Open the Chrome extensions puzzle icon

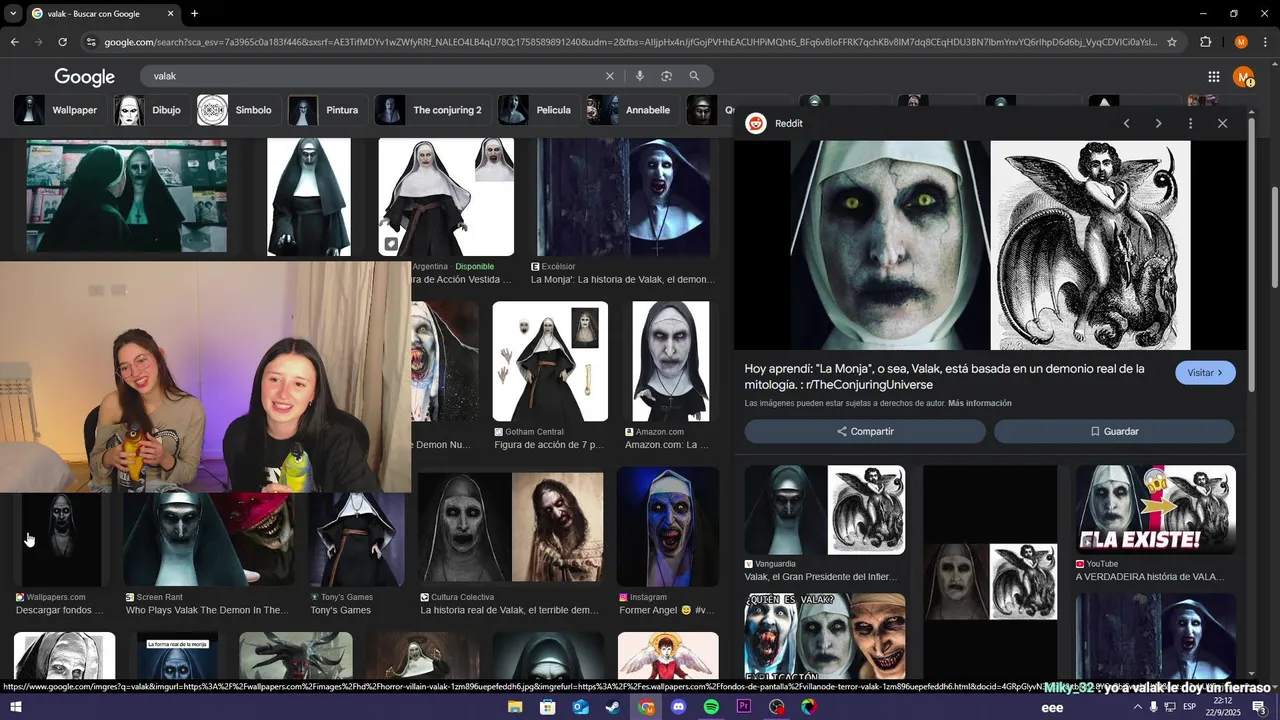(x=1205, y=42)
